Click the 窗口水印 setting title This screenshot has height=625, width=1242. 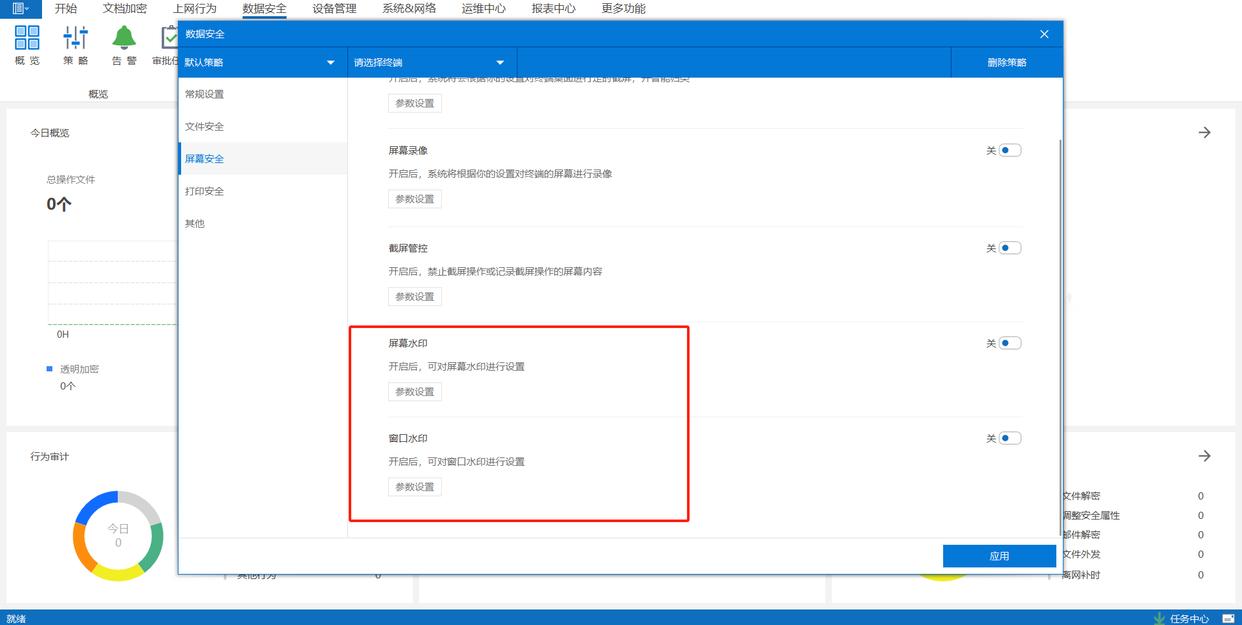408,438
